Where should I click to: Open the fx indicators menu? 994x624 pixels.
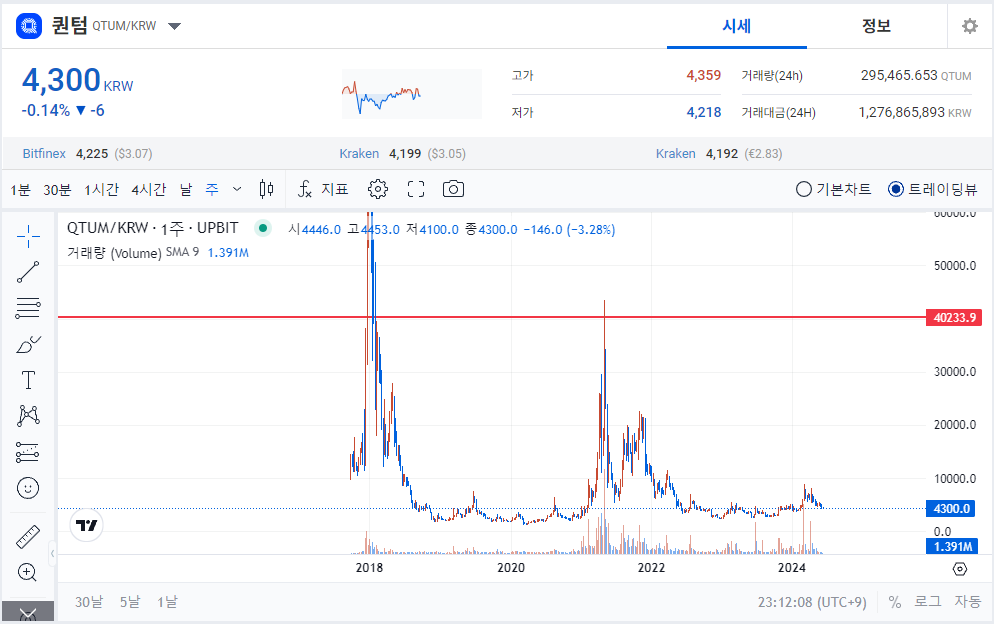coord(305,189)
